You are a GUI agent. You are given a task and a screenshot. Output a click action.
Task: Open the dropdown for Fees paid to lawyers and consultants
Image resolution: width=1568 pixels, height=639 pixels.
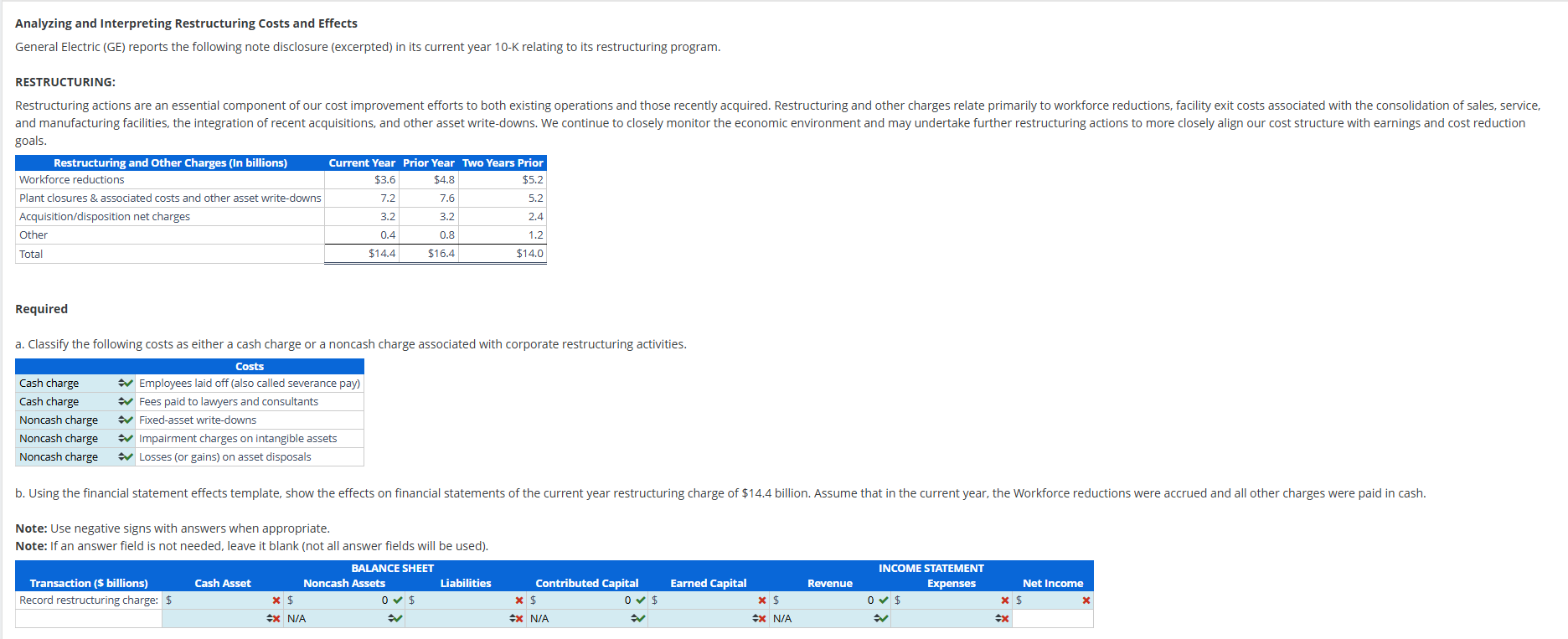click(75, 401)
